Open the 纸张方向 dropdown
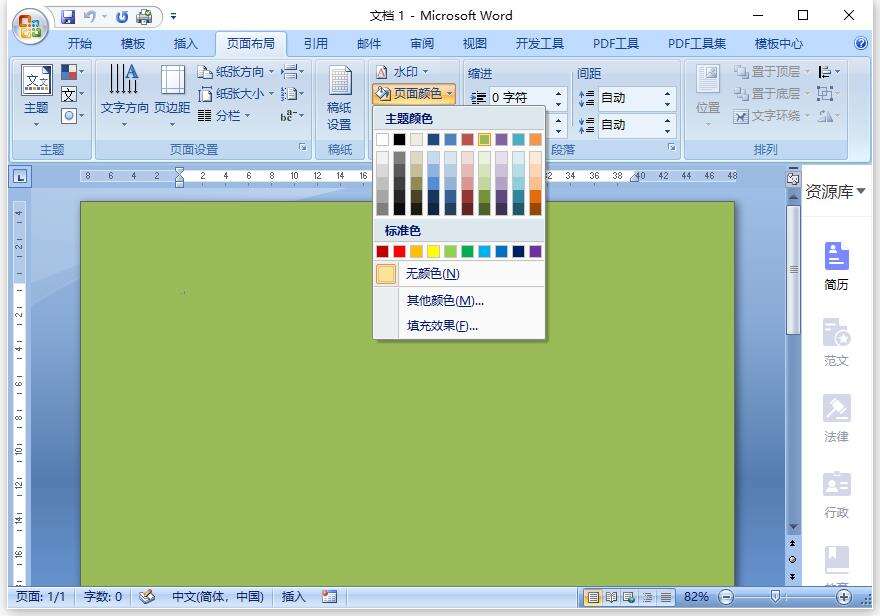 point(228,71)
